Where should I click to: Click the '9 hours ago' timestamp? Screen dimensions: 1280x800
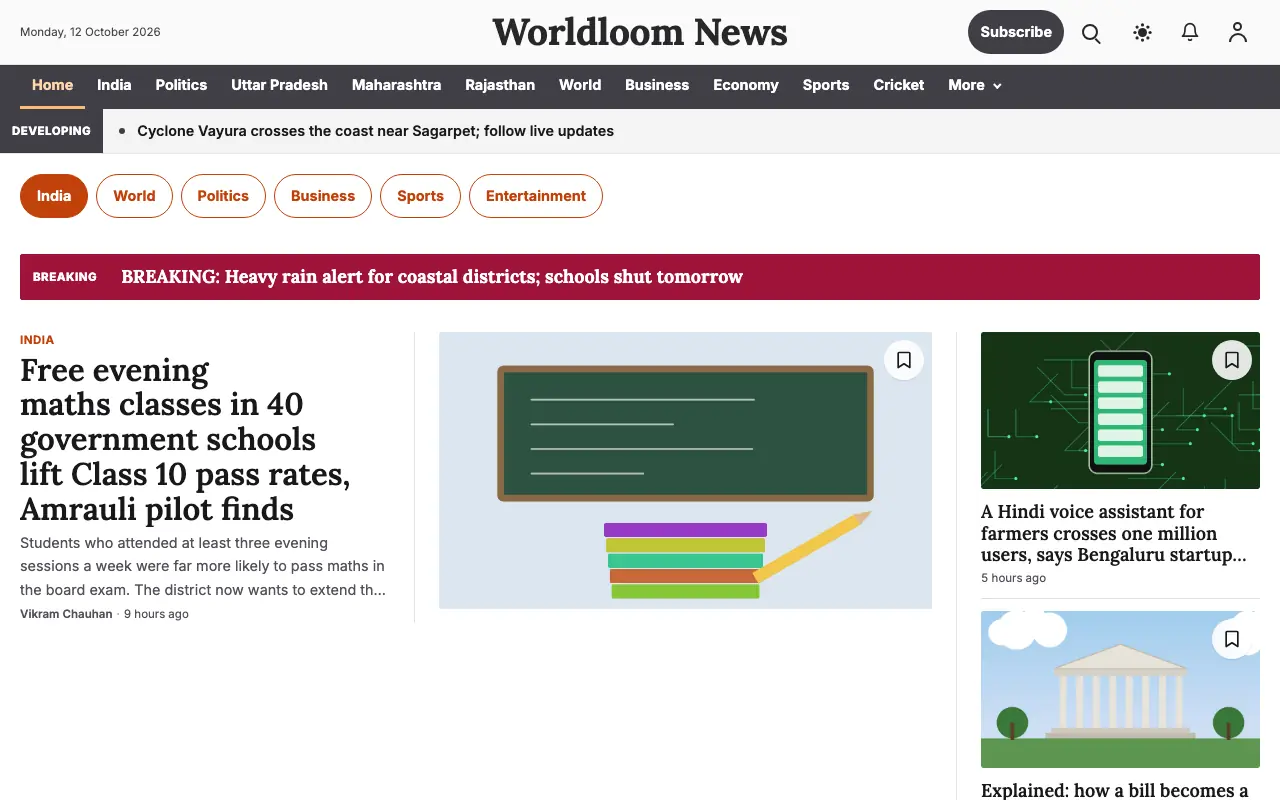point(156,614)
